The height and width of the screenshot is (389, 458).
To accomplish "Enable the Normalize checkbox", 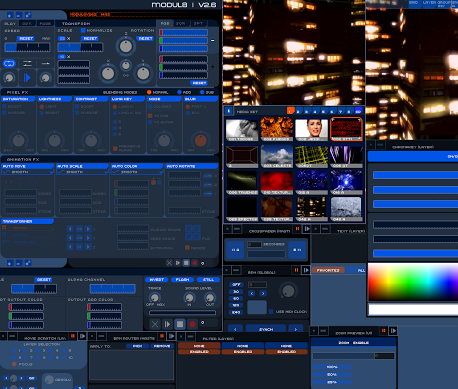I will coord(83,30).
